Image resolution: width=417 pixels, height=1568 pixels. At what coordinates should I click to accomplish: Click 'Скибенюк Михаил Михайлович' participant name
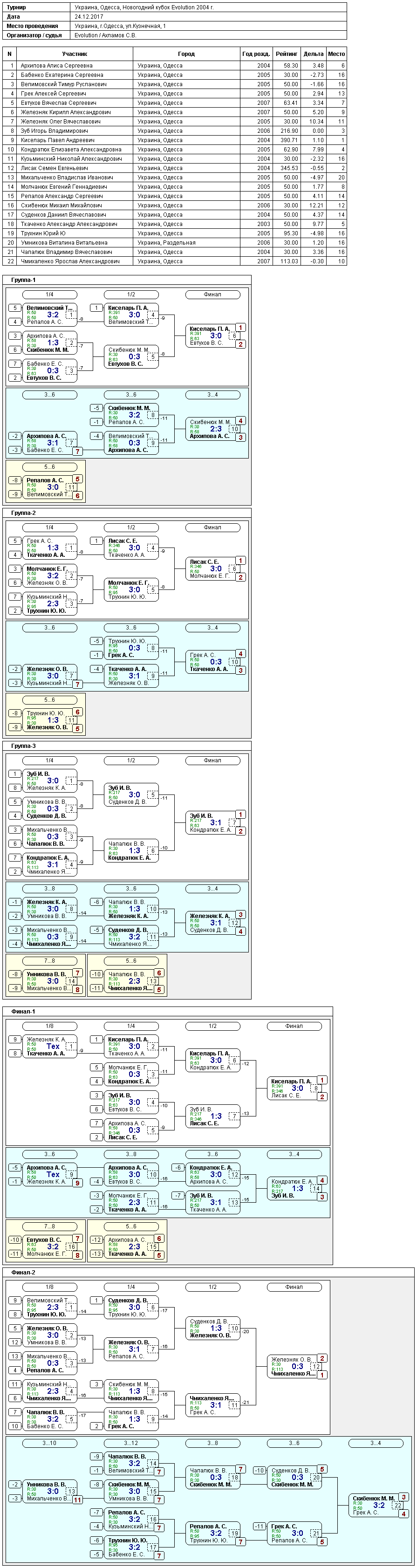click(61, 205)
